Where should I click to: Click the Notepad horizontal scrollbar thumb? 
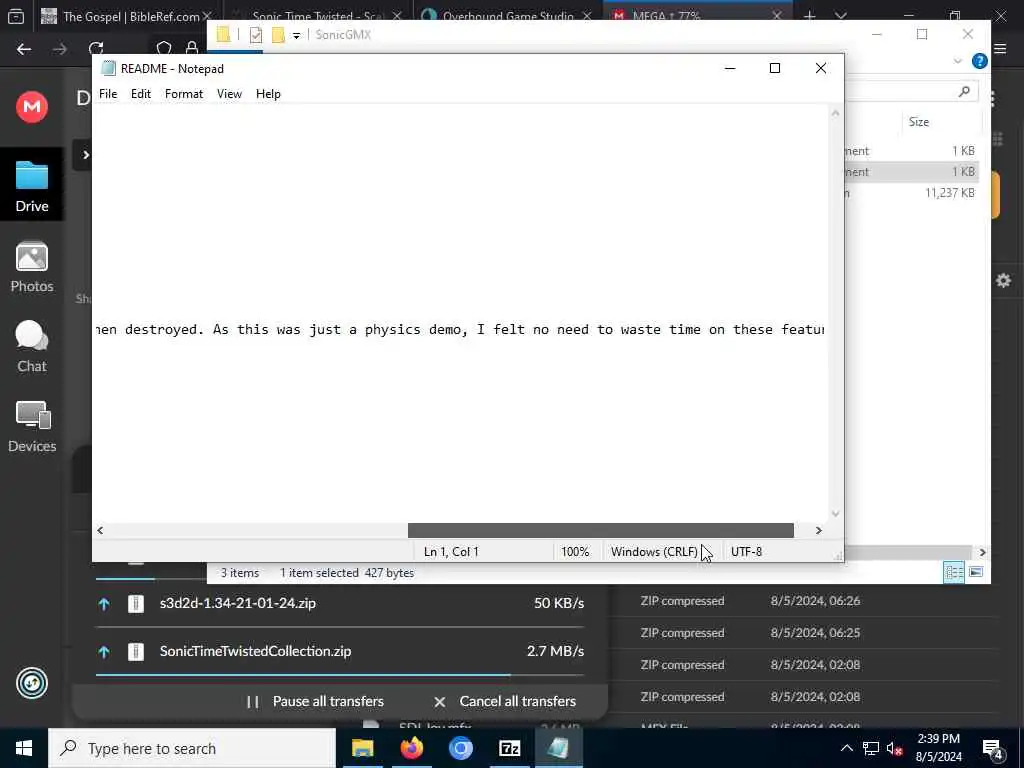[x=601, y=530]
